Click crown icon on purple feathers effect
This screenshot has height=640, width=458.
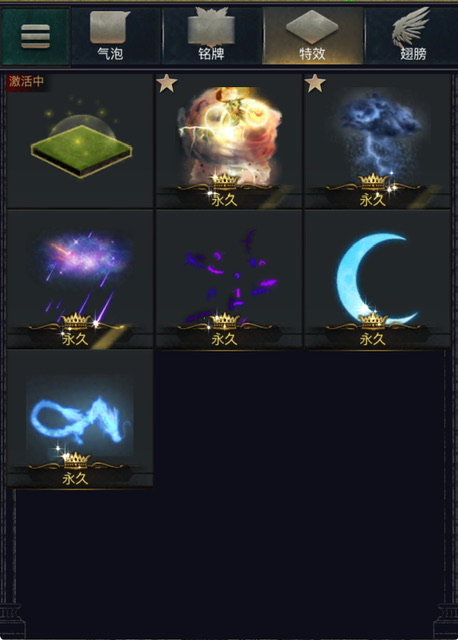click(x=224, y=321)
